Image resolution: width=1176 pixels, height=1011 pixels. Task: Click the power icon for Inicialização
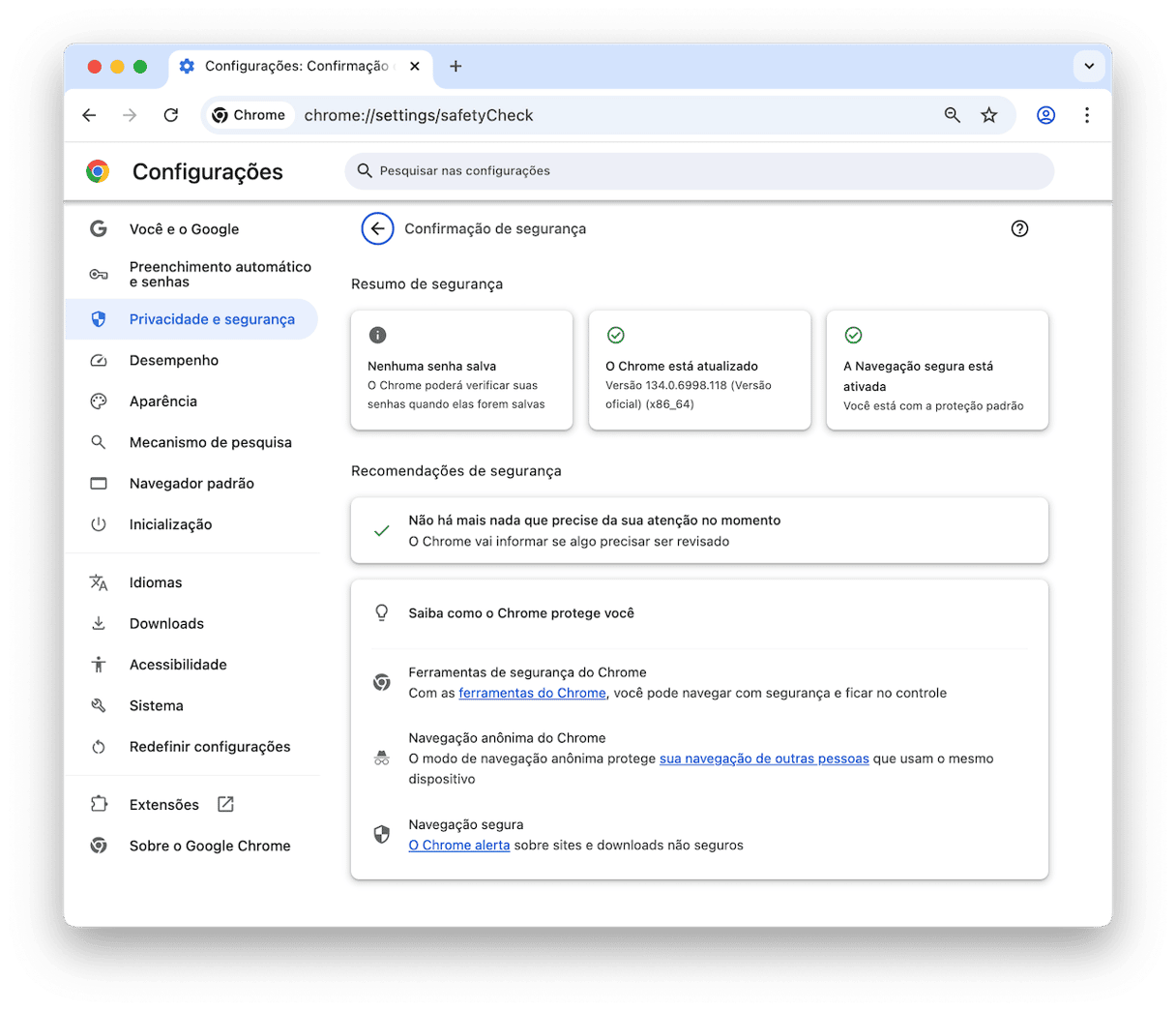tap(99, 524)
